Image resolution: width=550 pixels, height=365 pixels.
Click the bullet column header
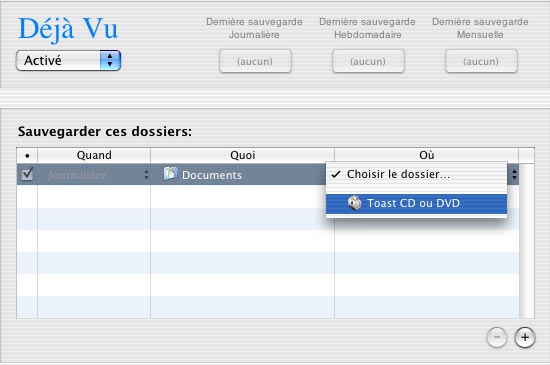27,155
